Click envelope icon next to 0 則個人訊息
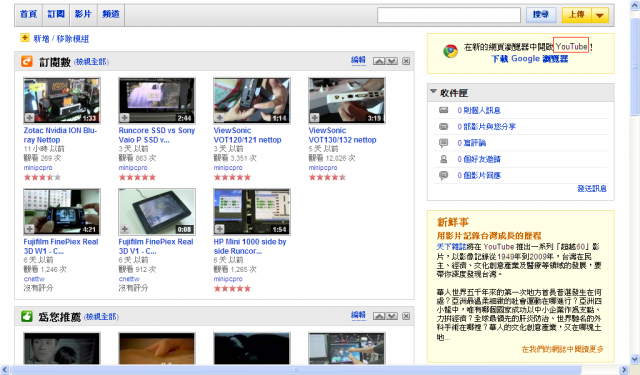Screen dimensions: 640x375 coord(443,110)
